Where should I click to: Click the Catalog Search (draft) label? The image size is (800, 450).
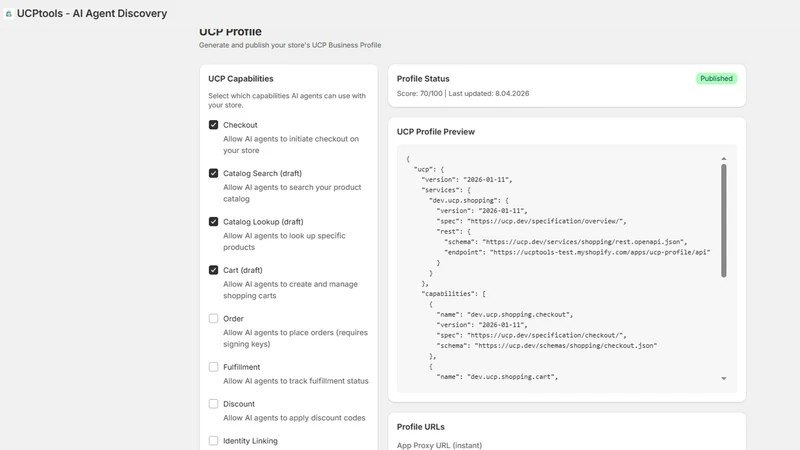click(x=262, y=173)
